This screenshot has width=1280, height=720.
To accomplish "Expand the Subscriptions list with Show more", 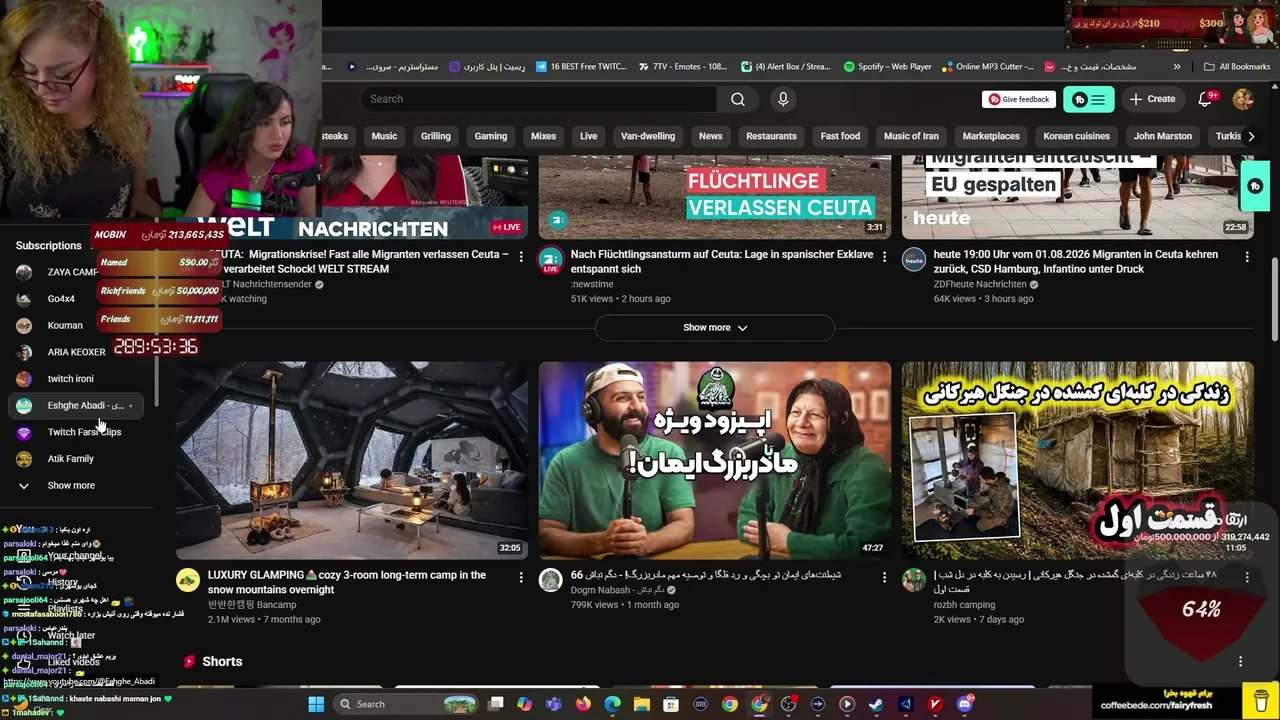I will [71, 485].
